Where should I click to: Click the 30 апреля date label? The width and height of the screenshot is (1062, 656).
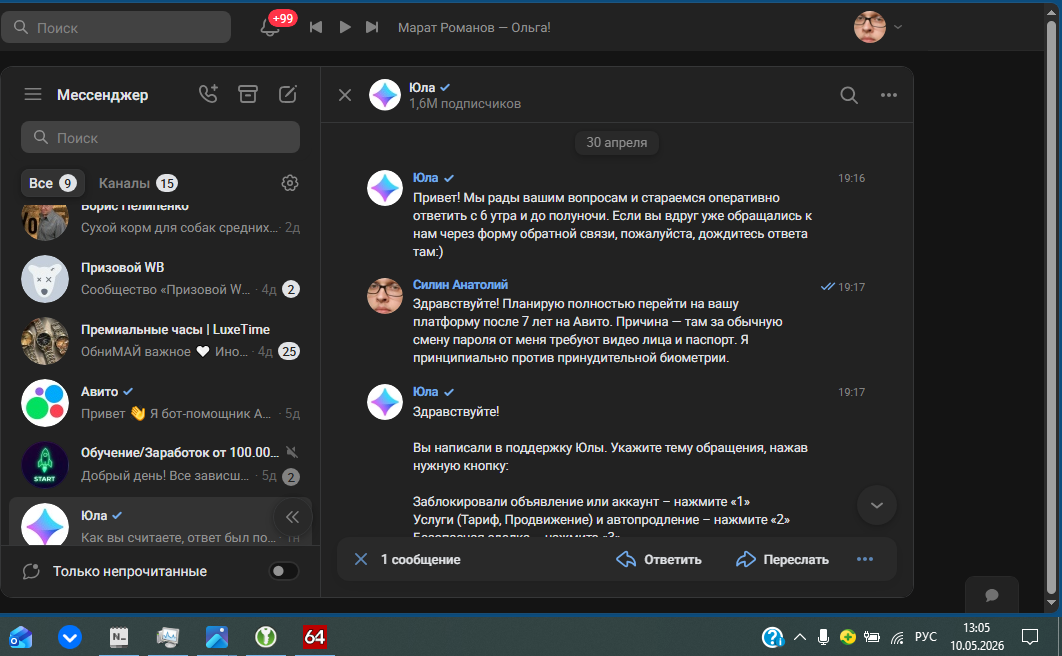coord(616,142)
